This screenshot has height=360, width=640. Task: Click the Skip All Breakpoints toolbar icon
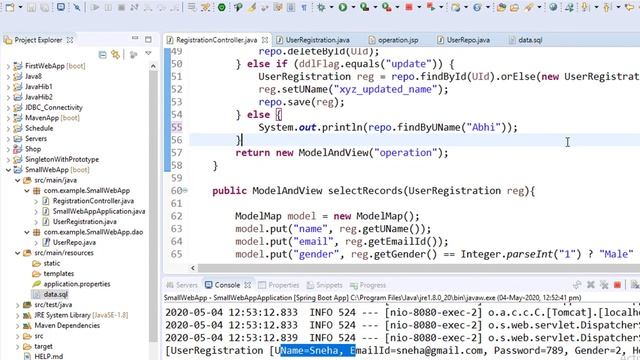[x=76, y=7]
